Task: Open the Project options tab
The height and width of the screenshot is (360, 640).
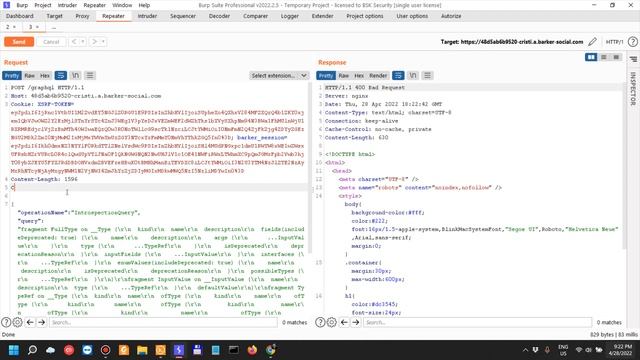Action: pyautogui.click(x=364, y=16)
